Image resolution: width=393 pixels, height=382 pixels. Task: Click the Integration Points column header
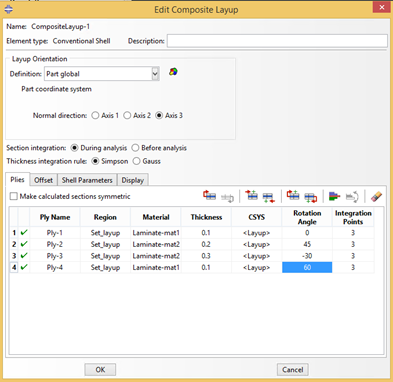point(353,217)
